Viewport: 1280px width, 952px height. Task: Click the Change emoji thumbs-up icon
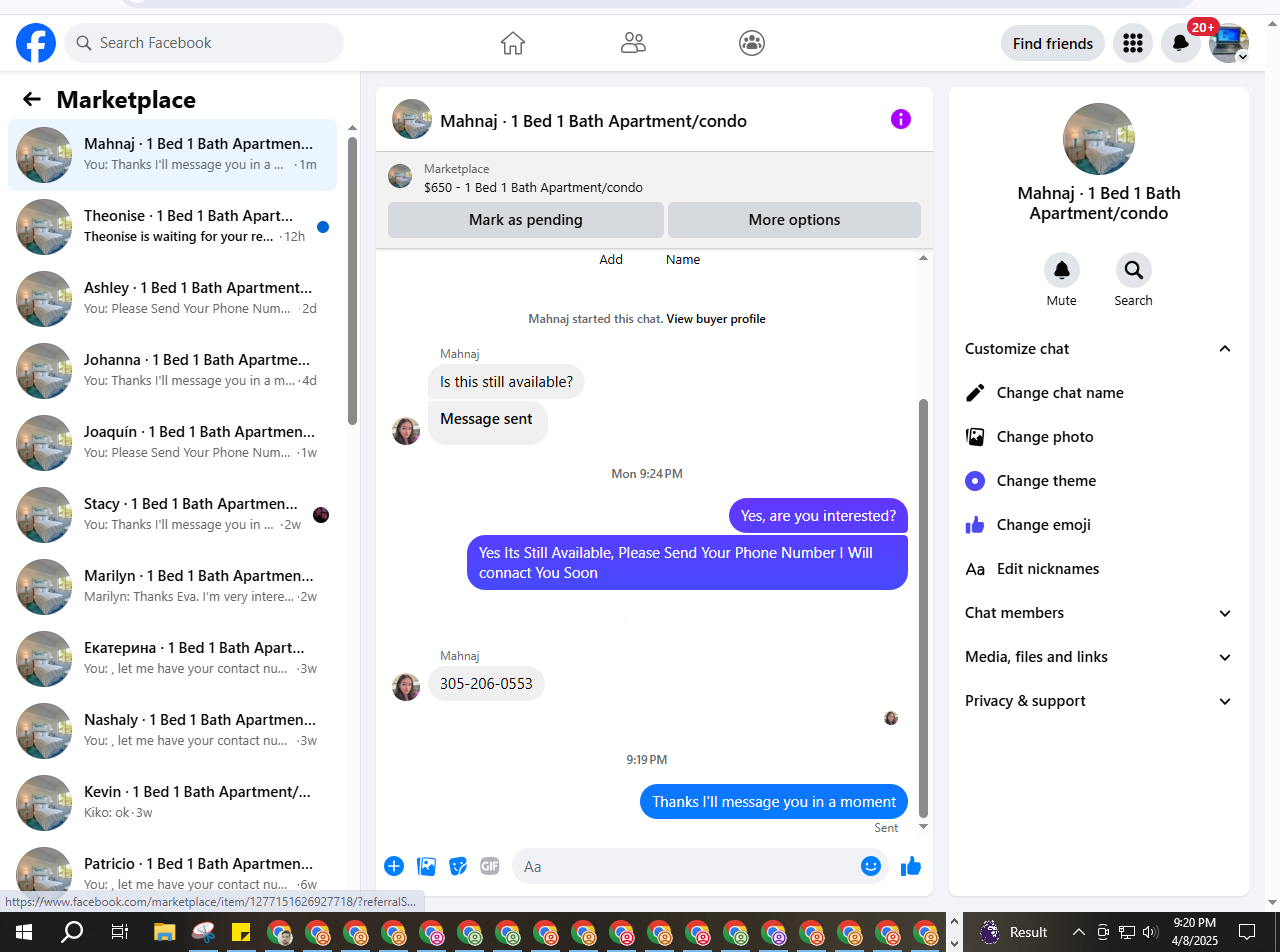pos(975,525)
